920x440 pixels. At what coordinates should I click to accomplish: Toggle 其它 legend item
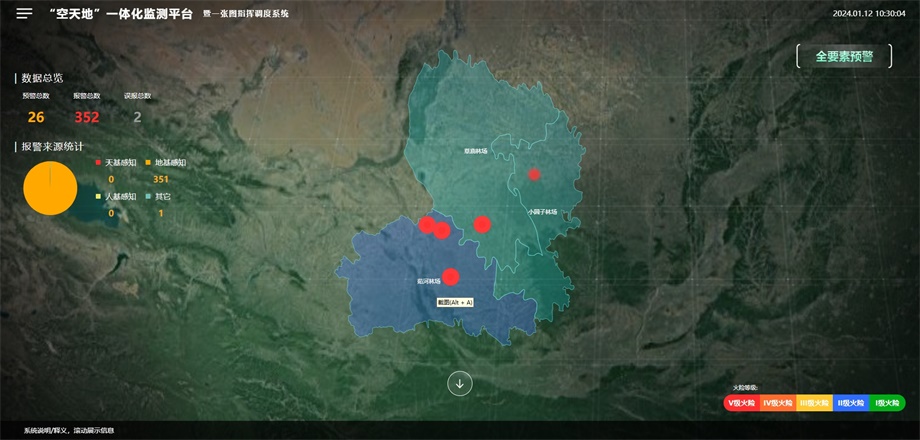click(x=160, y=197)
